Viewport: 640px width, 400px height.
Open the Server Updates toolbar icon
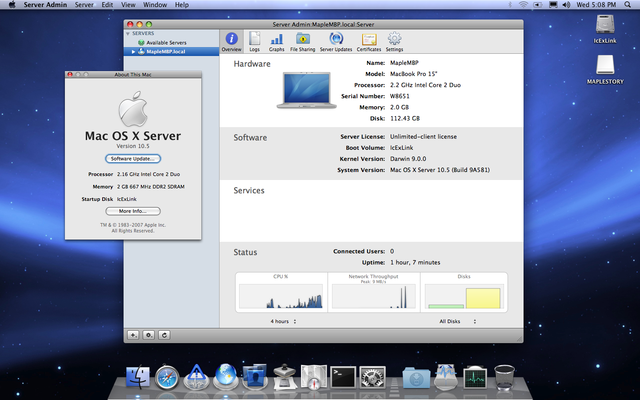(x=336, y=42)
